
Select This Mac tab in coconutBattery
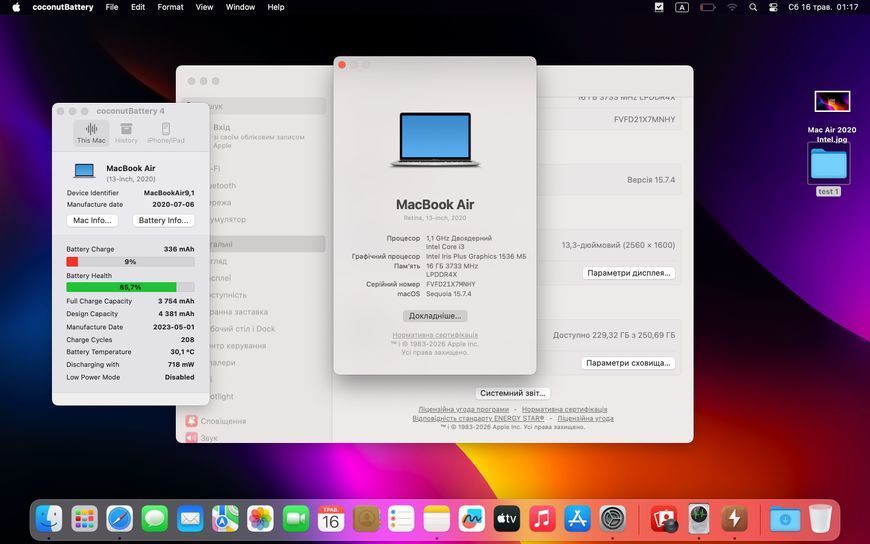click(x=91, y=133)
